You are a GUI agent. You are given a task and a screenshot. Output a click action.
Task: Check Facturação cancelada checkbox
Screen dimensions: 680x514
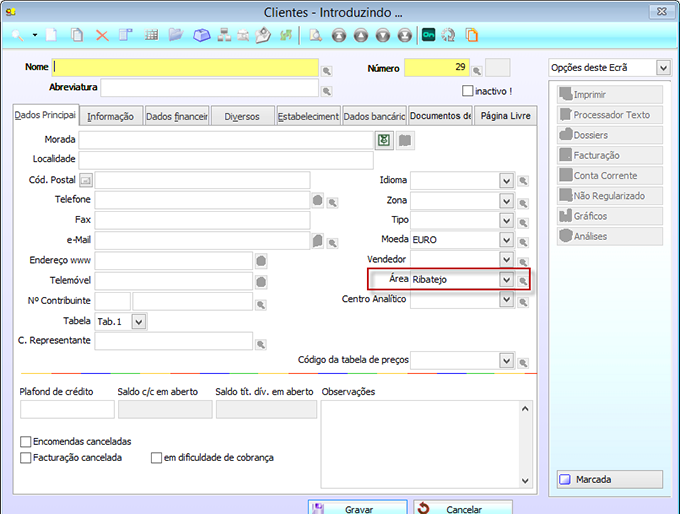pos(26,458)
